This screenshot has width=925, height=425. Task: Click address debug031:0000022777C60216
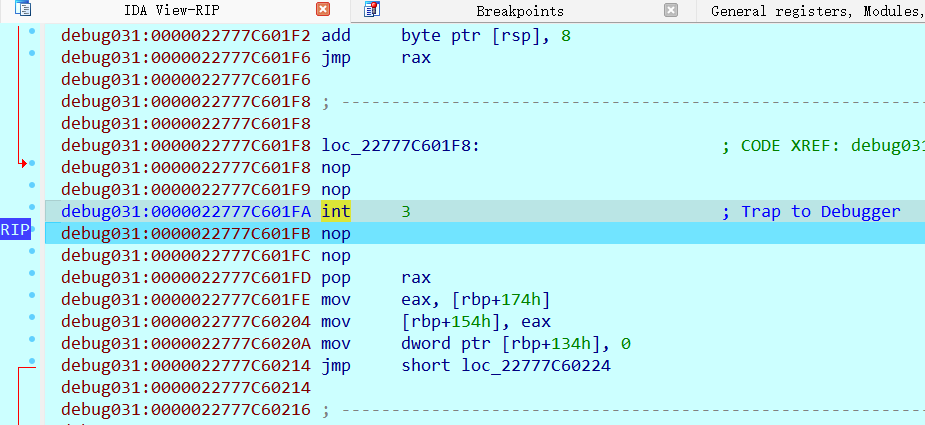[x=185, y=410]
